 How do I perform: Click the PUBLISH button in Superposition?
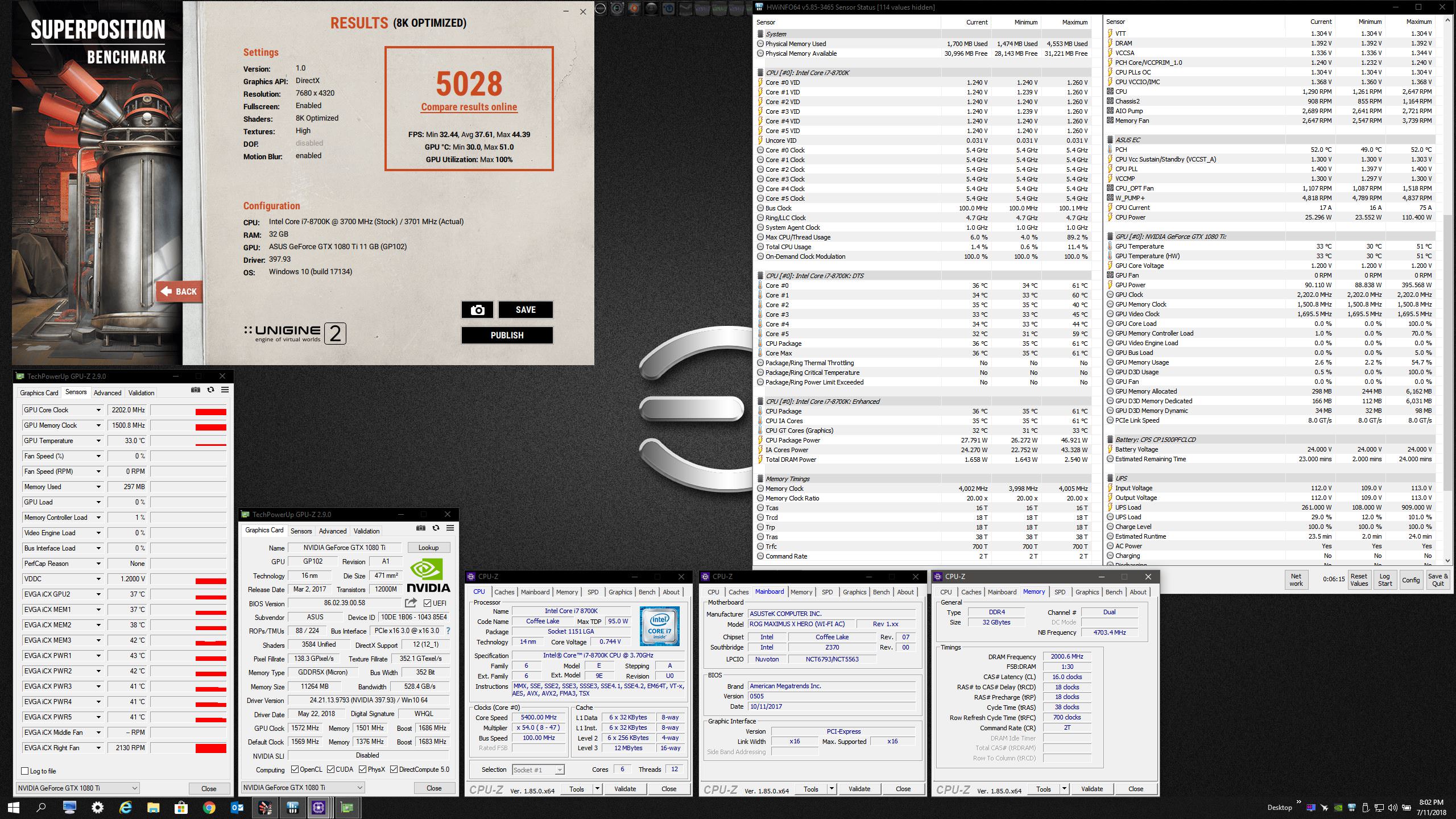click(507, 336)
